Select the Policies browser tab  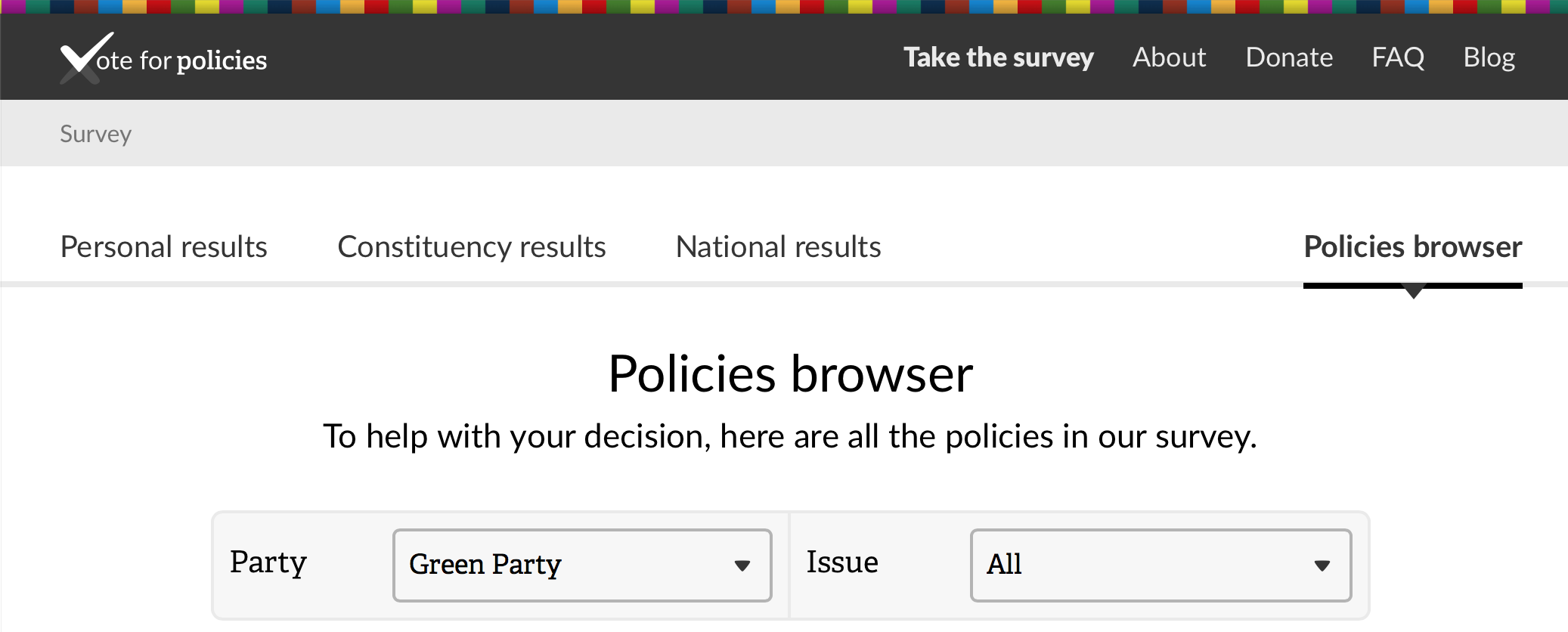coord(1412,247)
